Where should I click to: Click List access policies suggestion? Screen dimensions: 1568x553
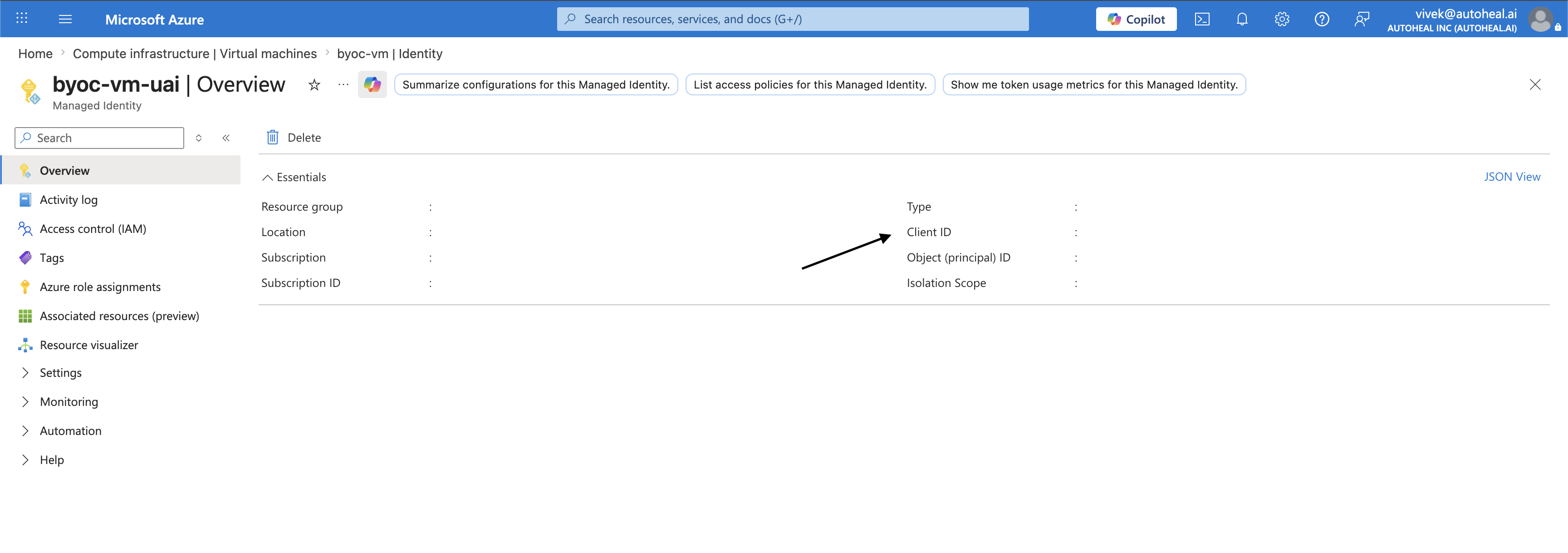[x=810, y=84]
